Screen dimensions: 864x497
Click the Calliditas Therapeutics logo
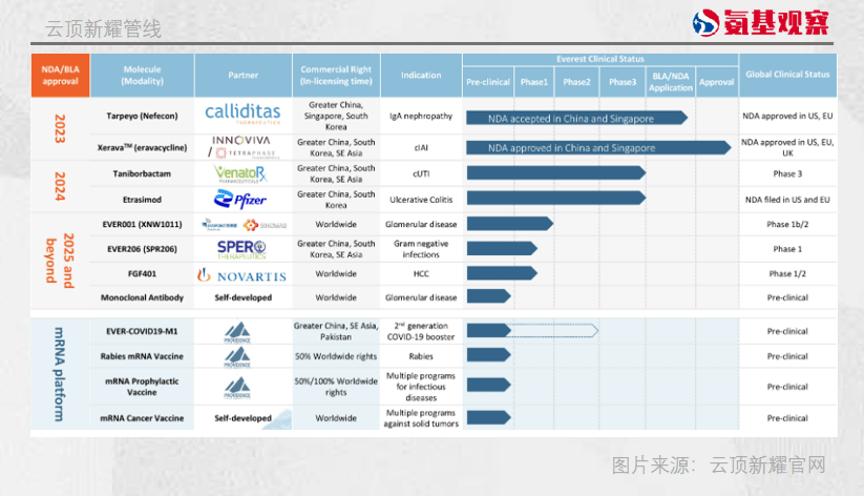click(242, 113)
